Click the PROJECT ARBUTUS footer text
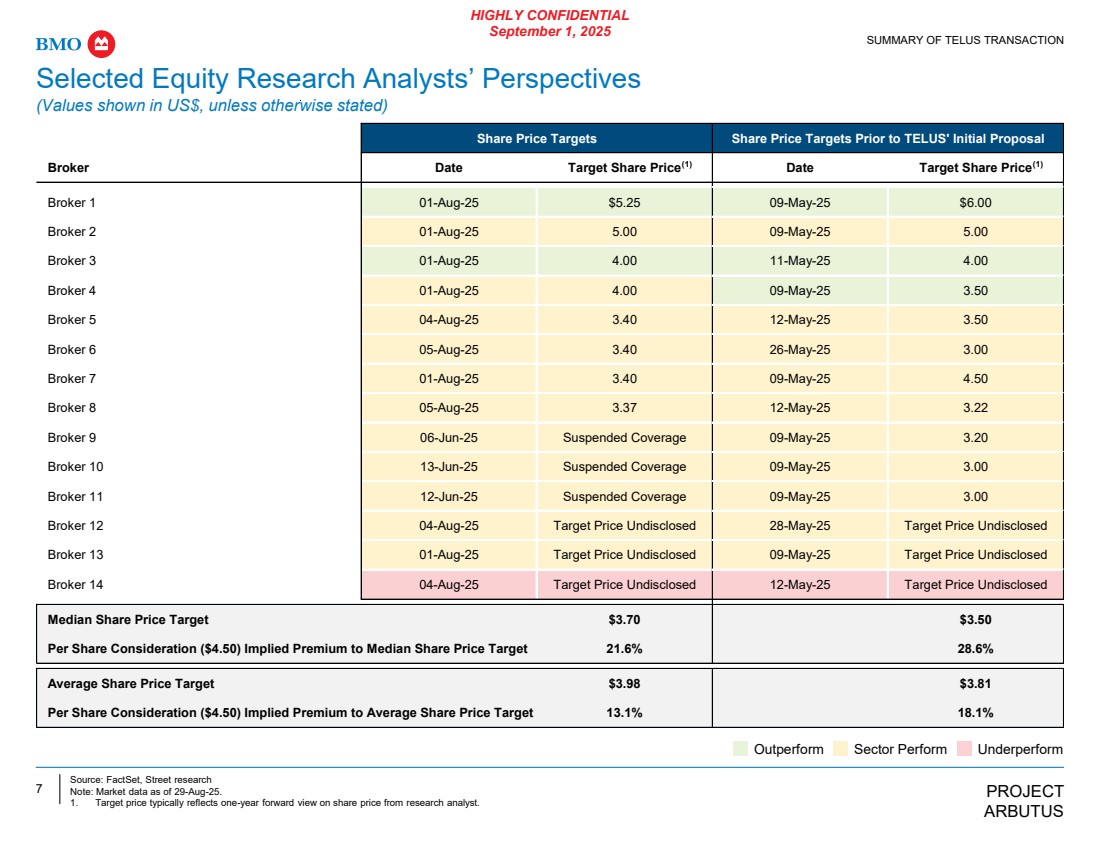 coord(1023,801)
